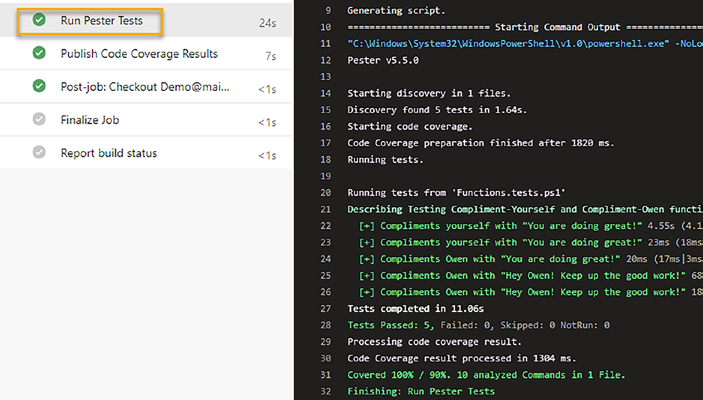
Task: Select the 'Tests Passed: 5' summary line
Action: 477,325
